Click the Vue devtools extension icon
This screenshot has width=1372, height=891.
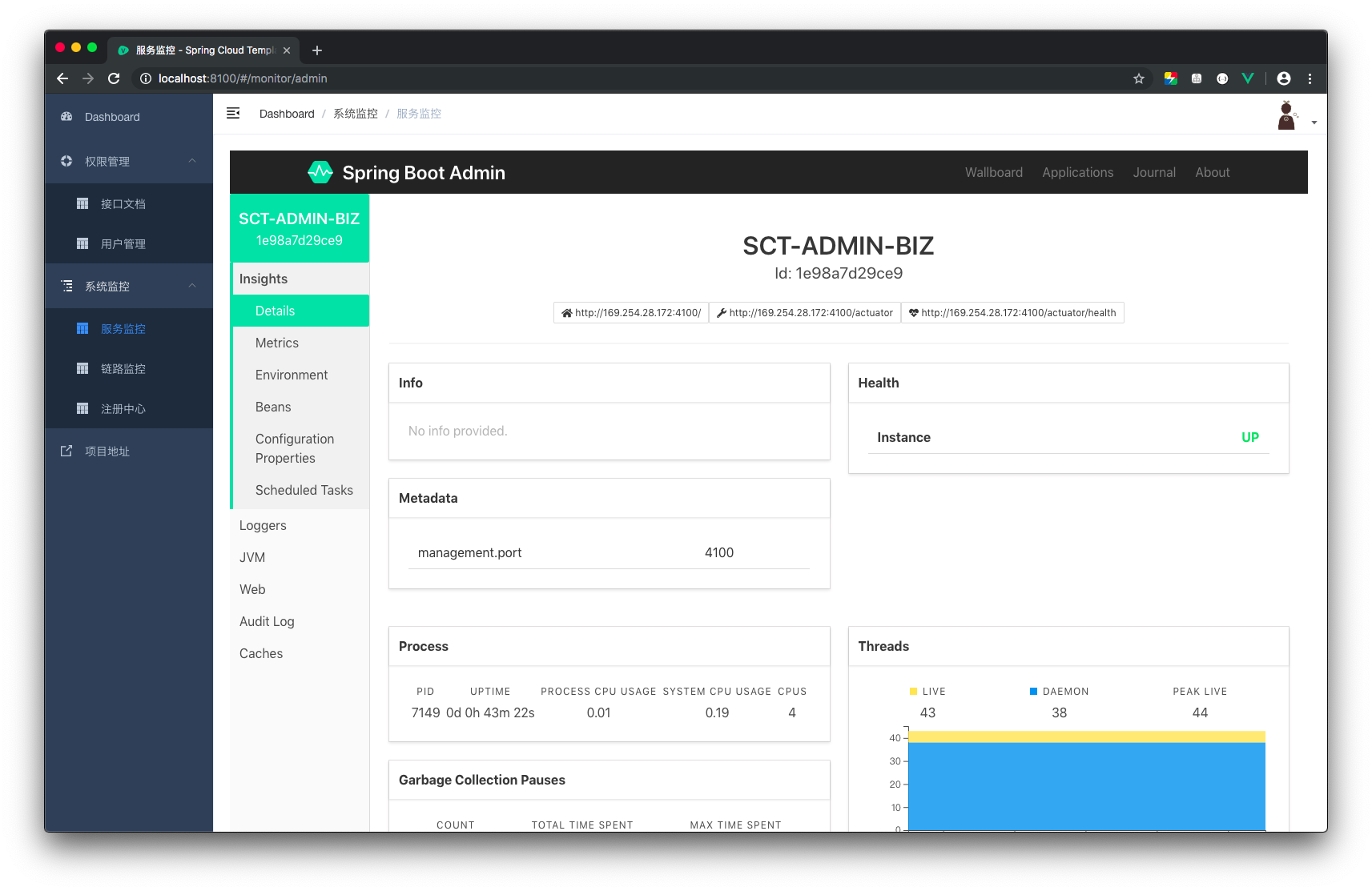[1248, 78]
